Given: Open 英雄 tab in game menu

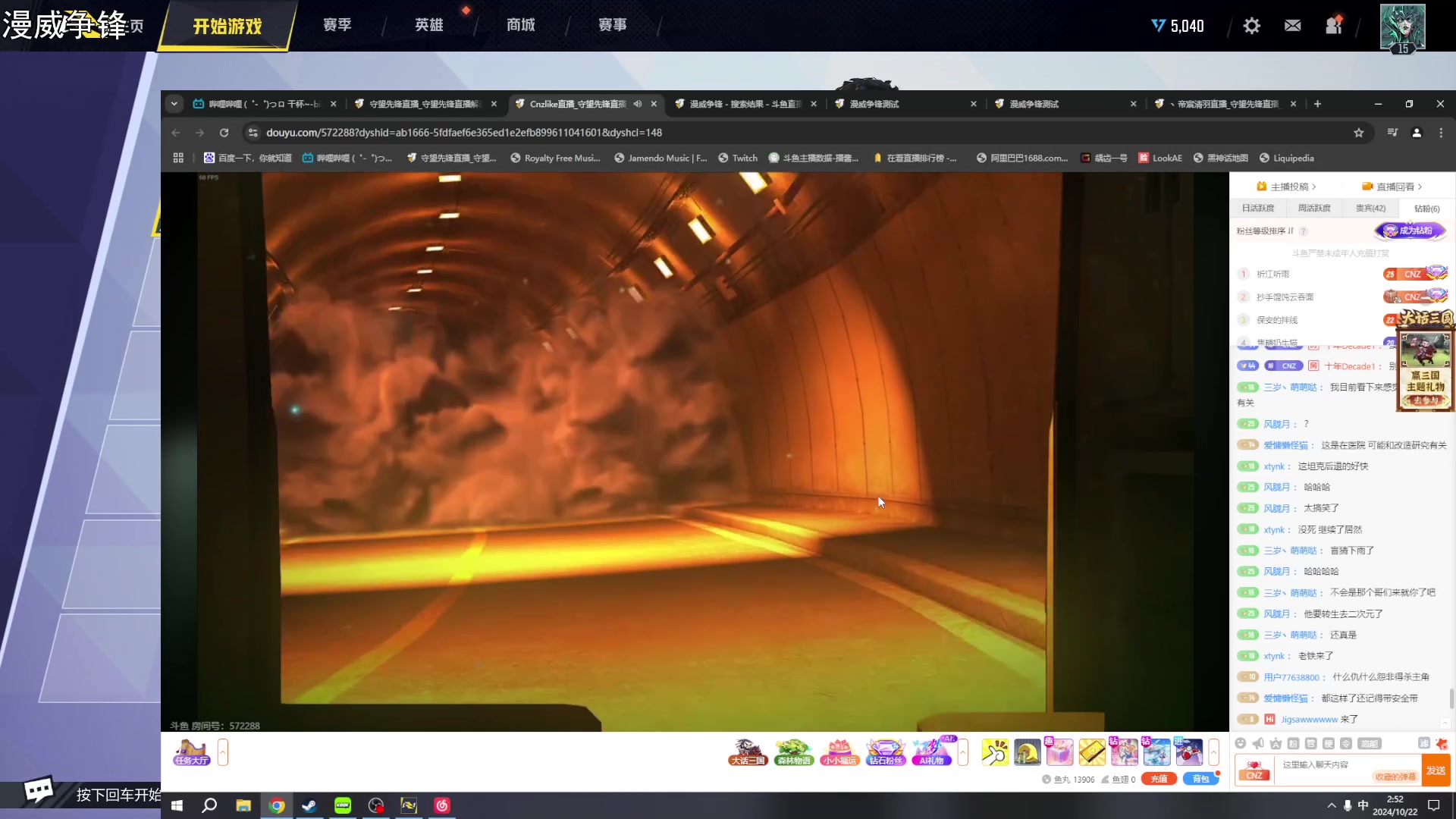Looking at the screenshot, I should tap(429, 25).
